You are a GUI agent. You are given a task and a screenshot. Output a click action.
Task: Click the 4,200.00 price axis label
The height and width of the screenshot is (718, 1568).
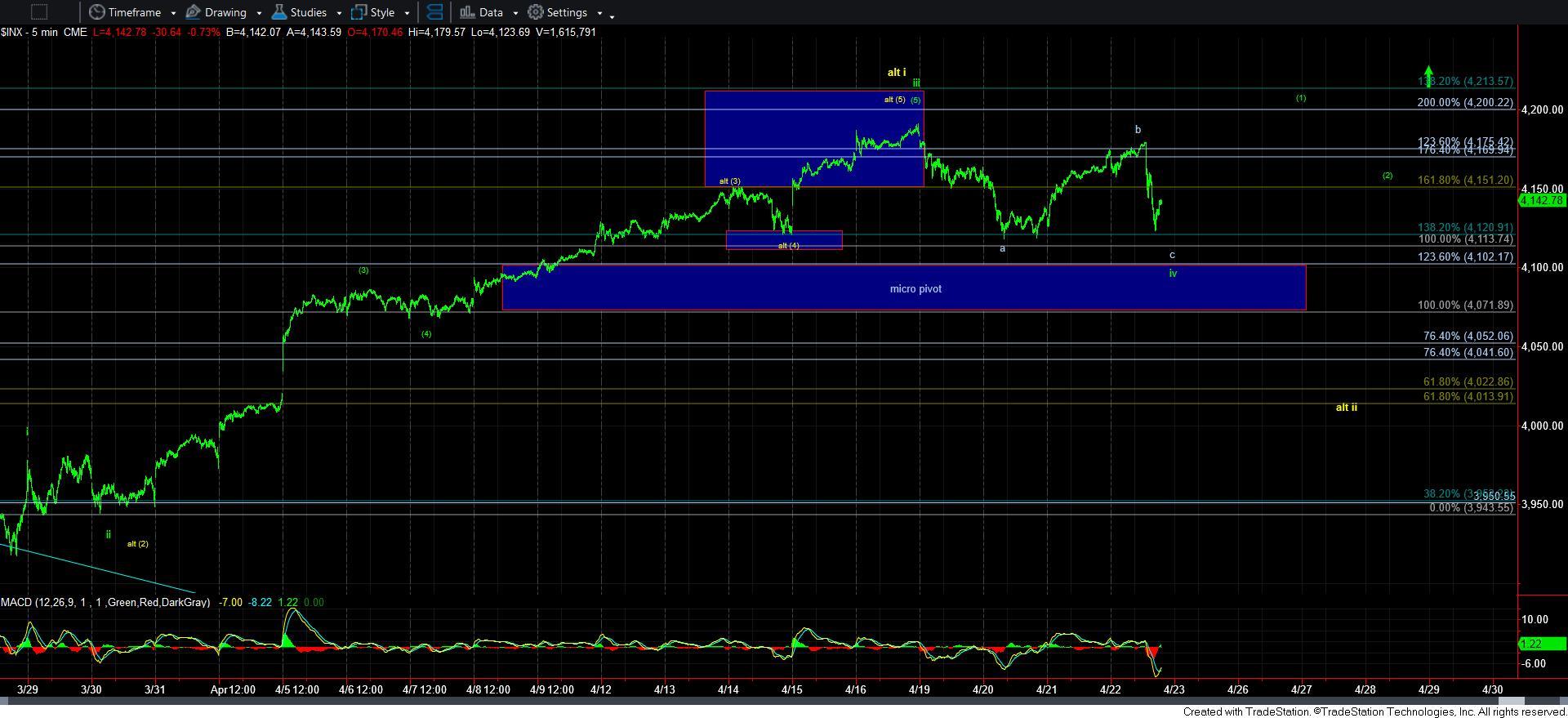click(1543, 109)
